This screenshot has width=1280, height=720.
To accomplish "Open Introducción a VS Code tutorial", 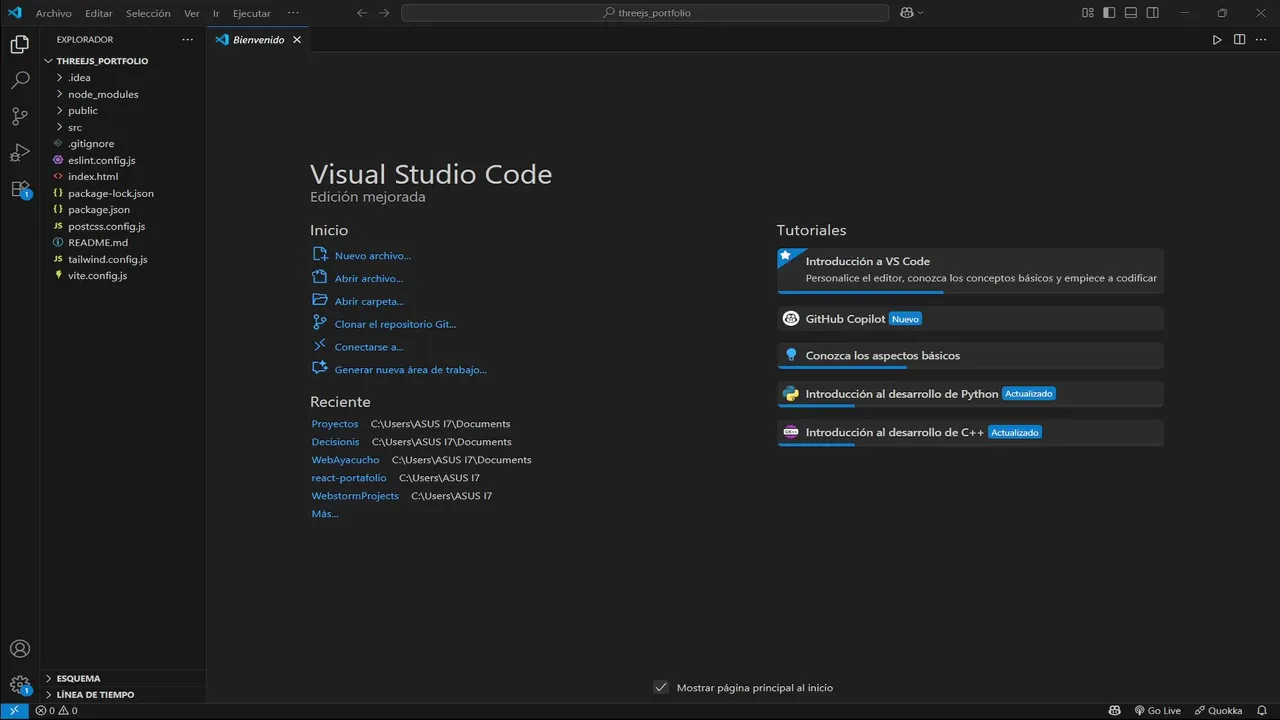I will (x=970, y=271).
